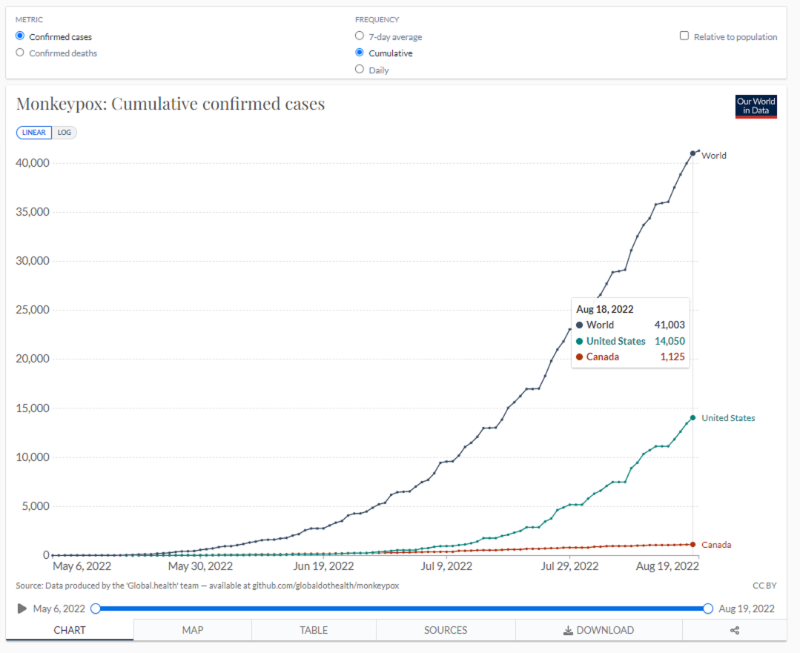Viewport: 800px width, 653px height.
Task: Play the timeline animation
Action: click(x=21, y=609)
